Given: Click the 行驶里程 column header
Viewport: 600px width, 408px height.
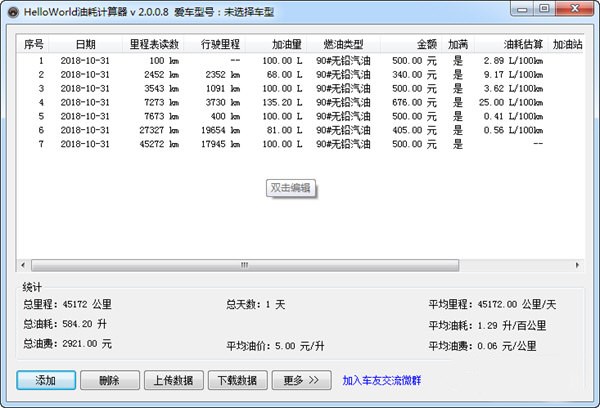Looking at the screenshot, I should (215, 44).
